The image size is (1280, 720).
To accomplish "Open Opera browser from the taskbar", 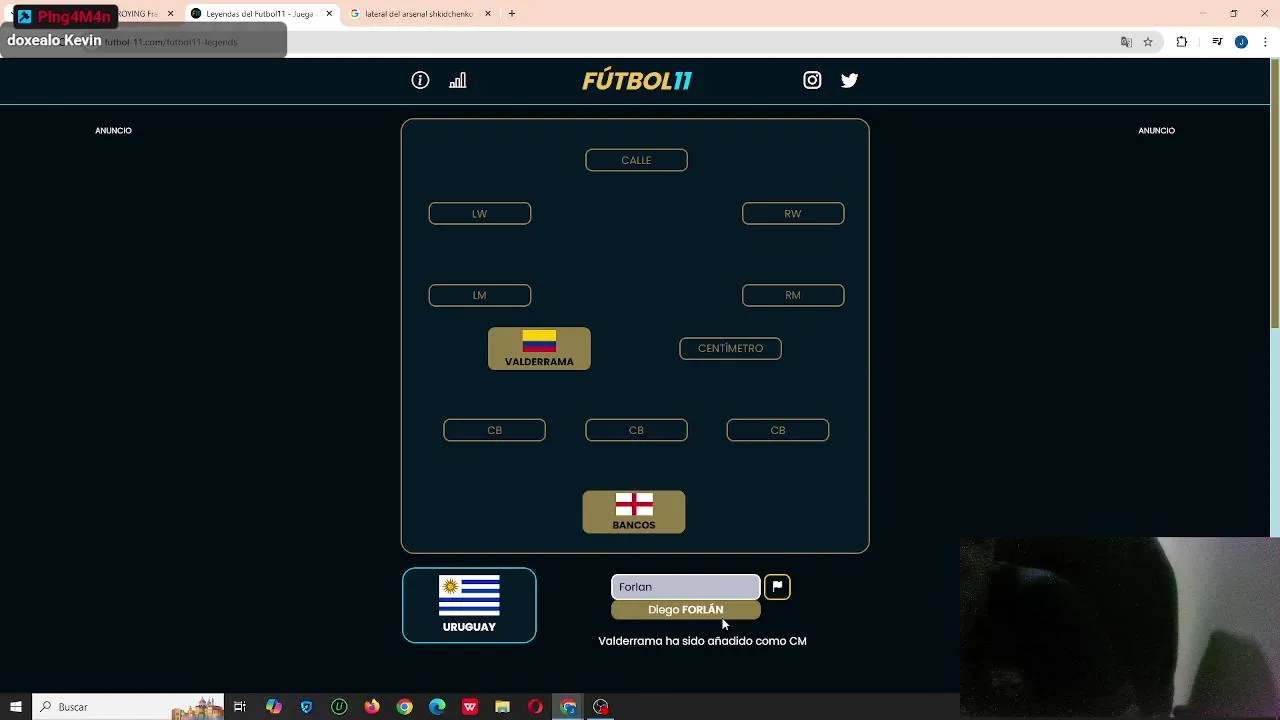I will pos(535,707).
